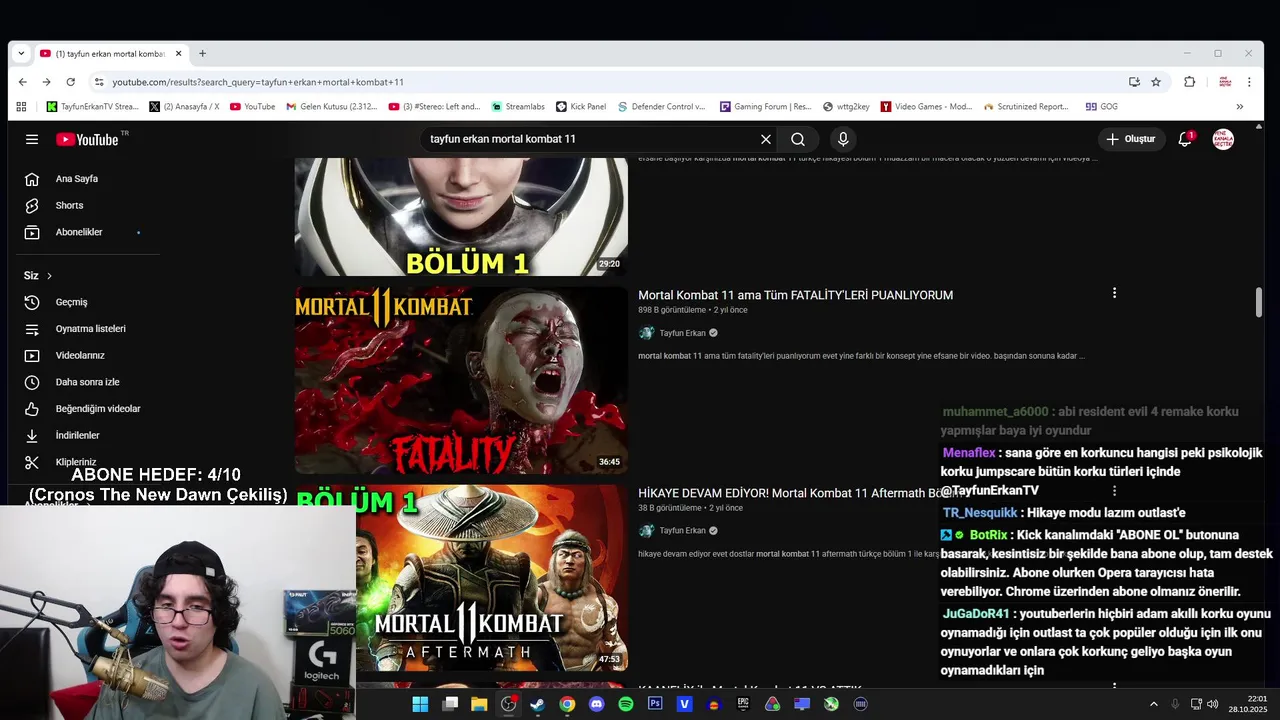Viewport: 1280px width, 720px height.
Task: Clear the search query with X
Action: tap(766, 139)
